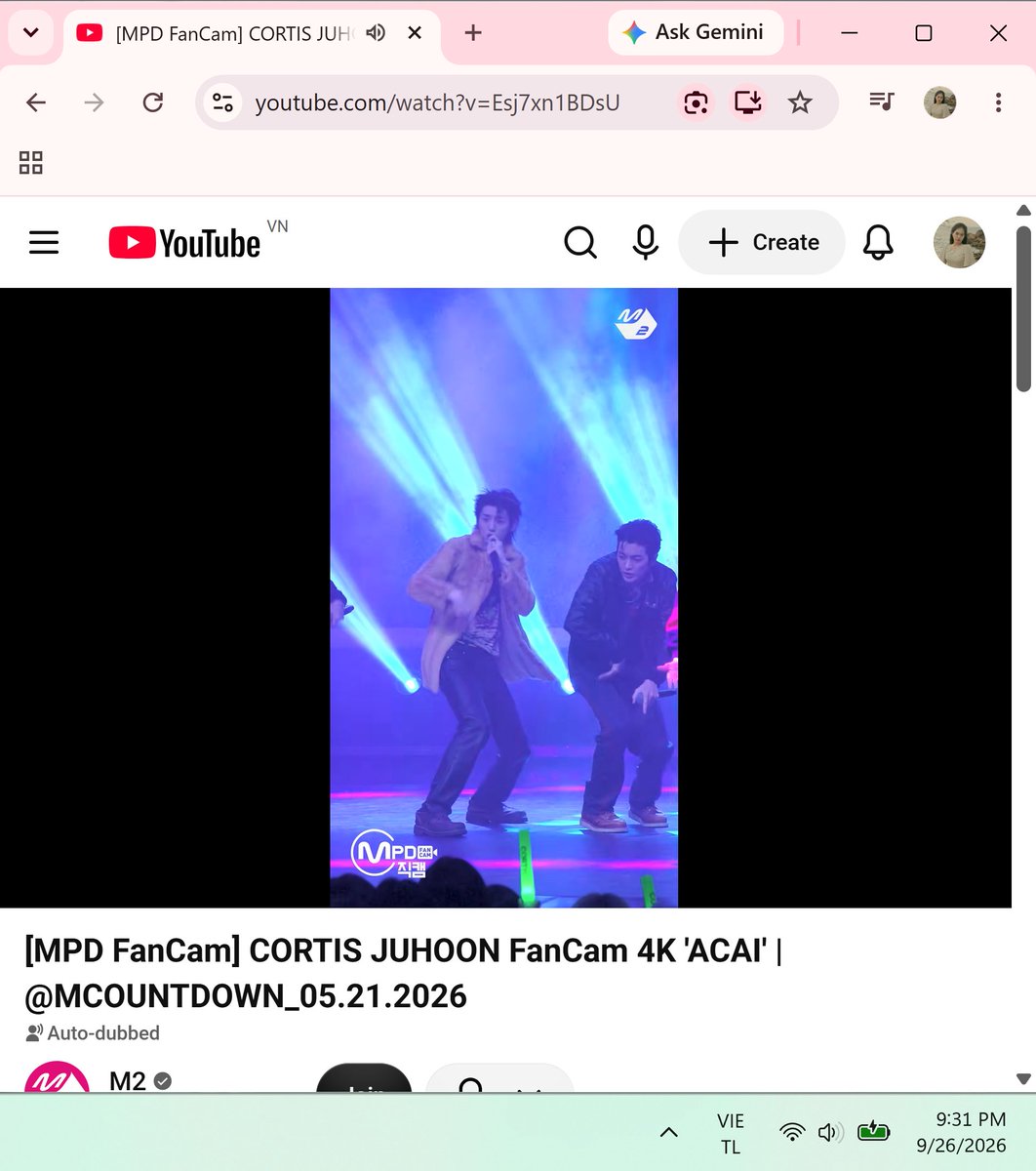The width and height of the screenshot is (1036, 1171).
Task: Open the tab search dropdown arrow
Action: (30, 33)
